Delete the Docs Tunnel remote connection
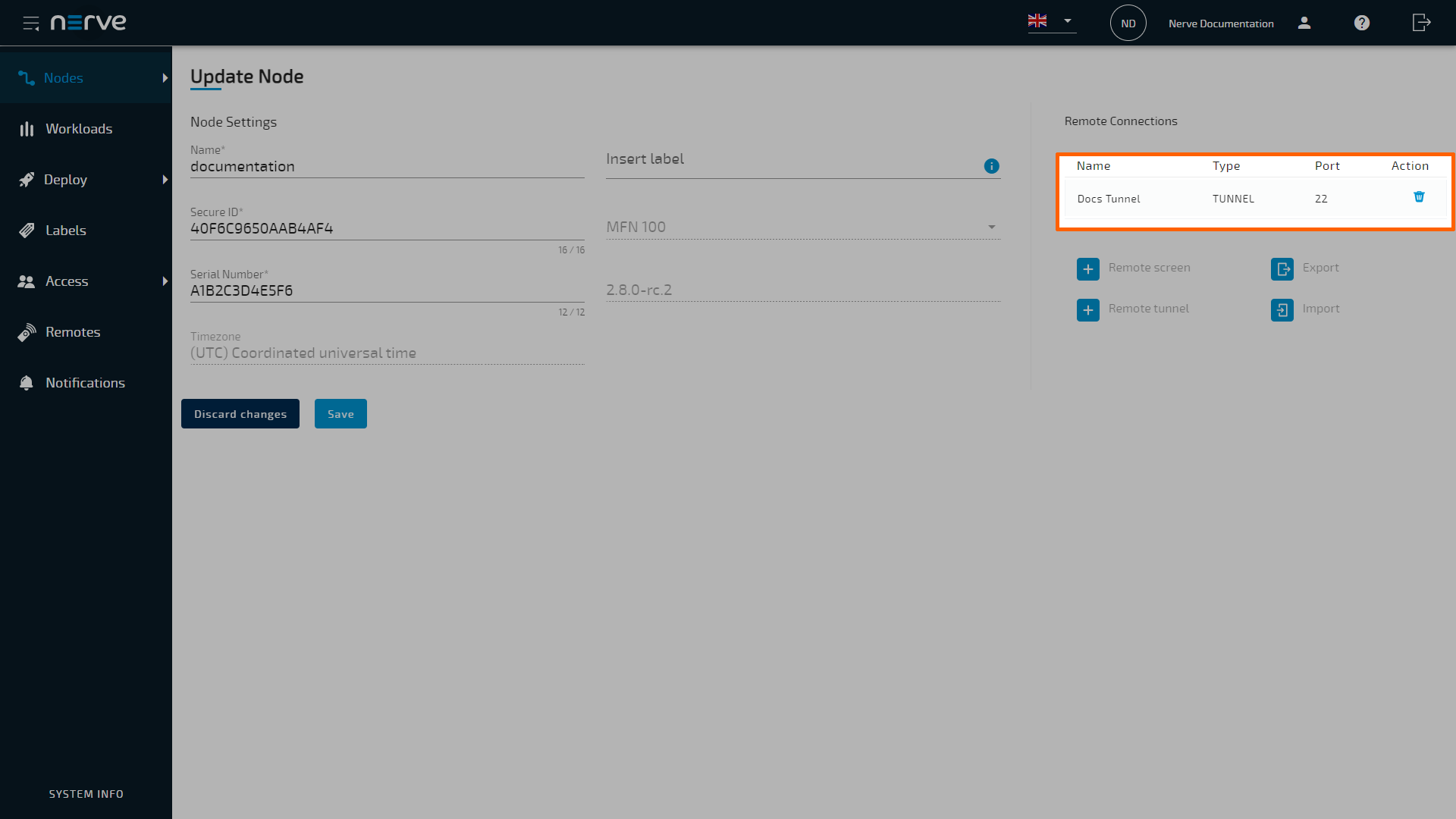 [1419, 197]
